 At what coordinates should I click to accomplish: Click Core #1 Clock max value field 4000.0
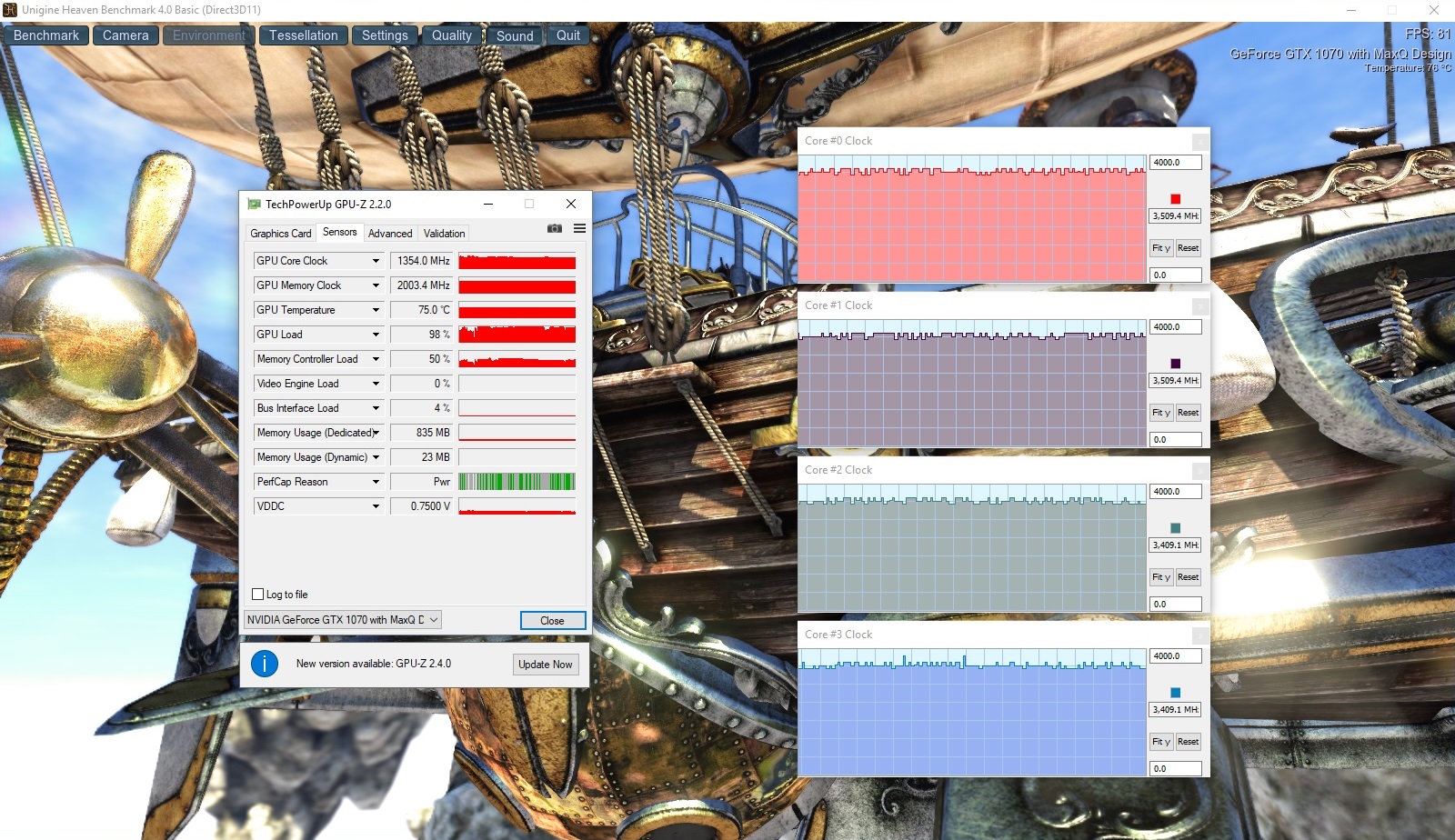1176,327
